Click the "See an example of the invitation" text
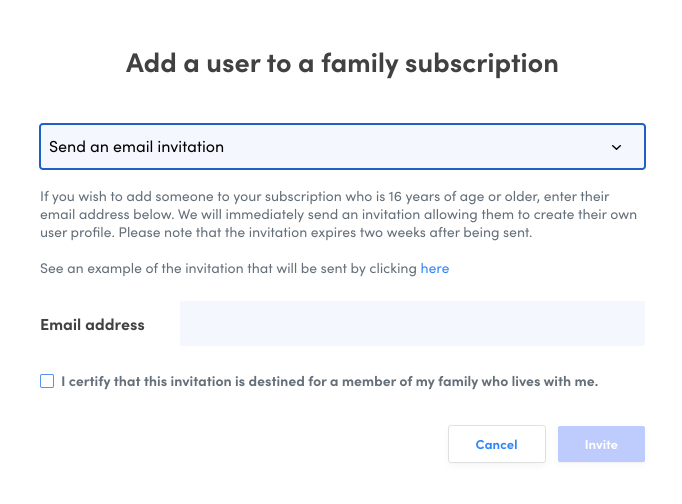 click(x=228, y=269)
